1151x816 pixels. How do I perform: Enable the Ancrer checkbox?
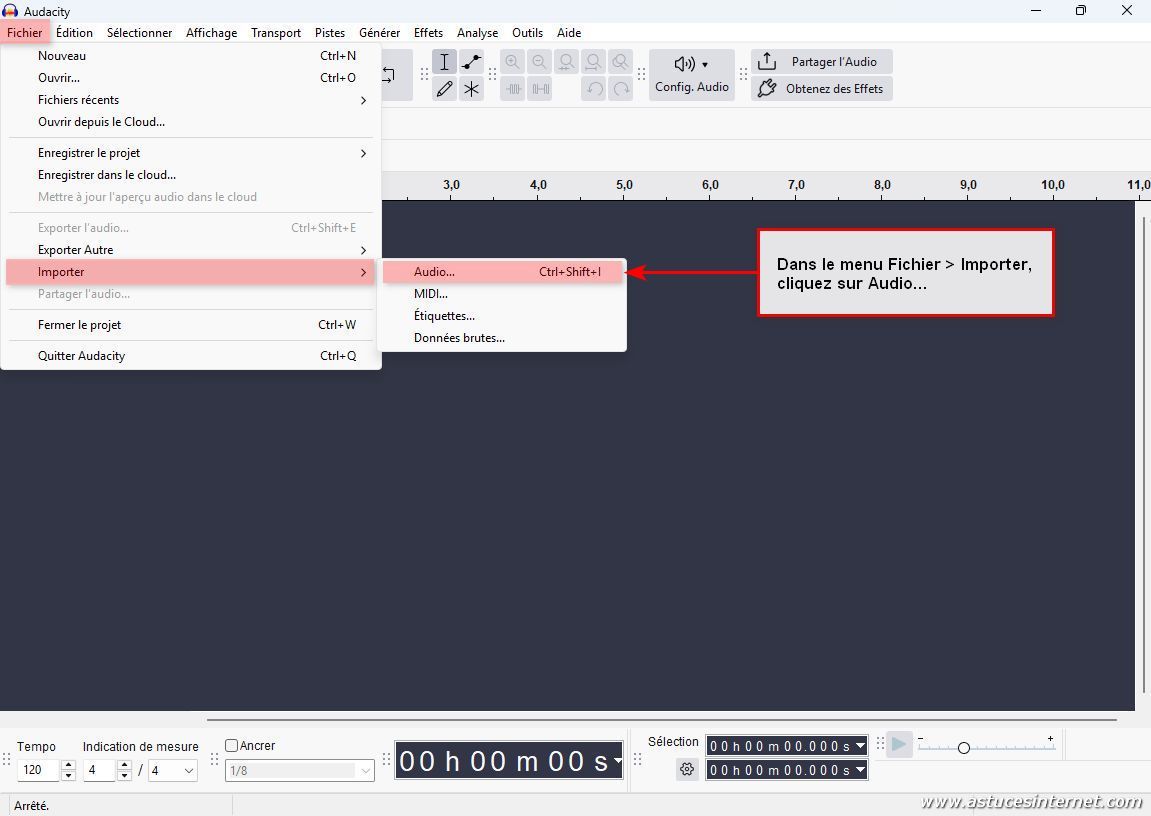[x=232, y=746]
